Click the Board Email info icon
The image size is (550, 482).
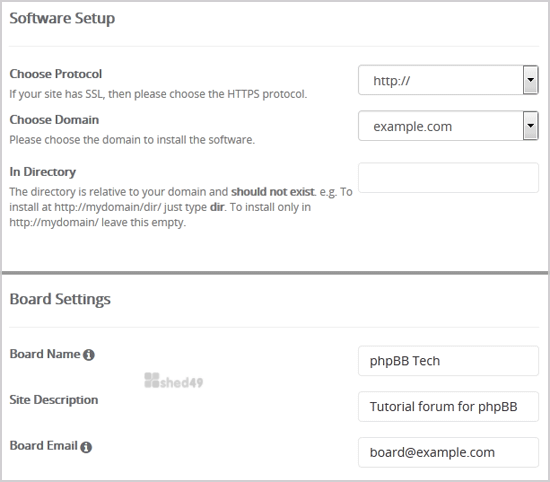coord(86,447)
